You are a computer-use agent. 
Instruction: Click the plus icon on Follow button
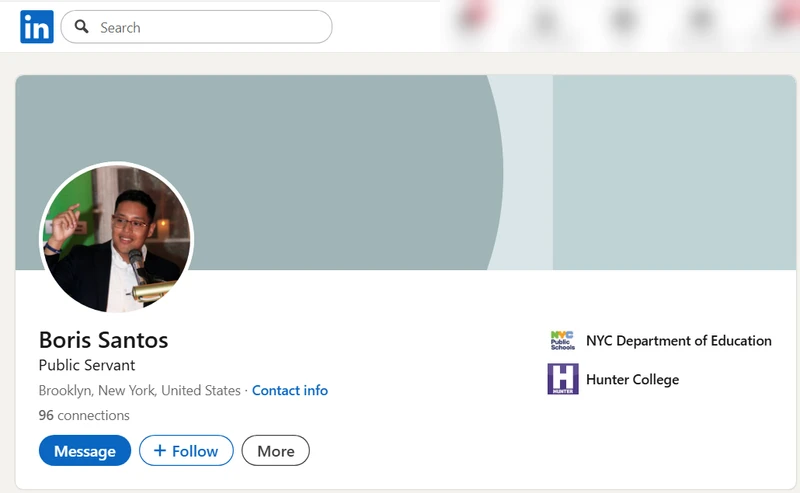point(160,451)
